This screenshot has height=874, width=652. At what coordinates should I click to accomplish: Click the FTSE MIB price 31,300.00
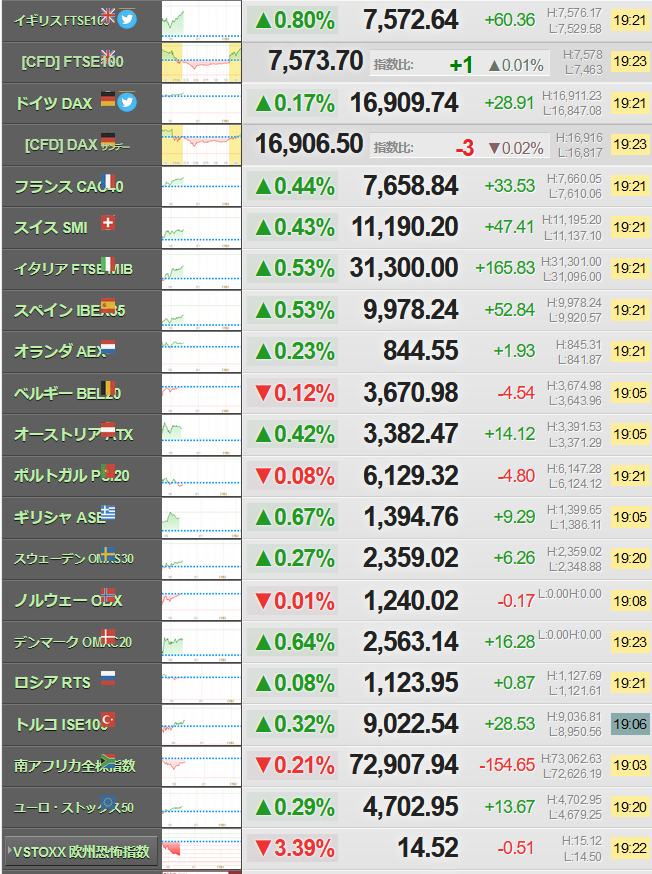[404, 269]
